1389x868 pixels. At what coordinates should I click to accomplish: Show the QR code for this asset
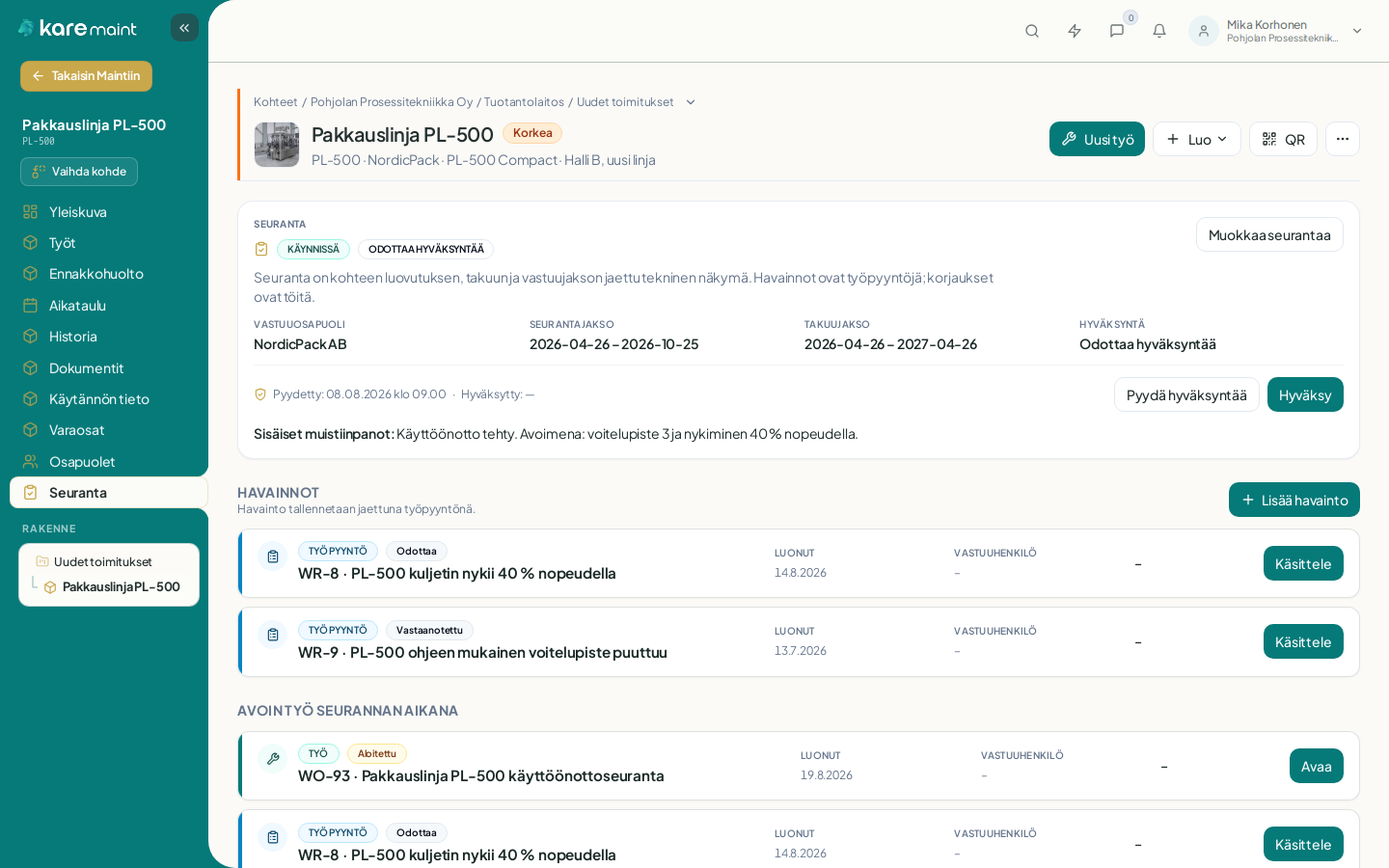(x=1283, y=139)
